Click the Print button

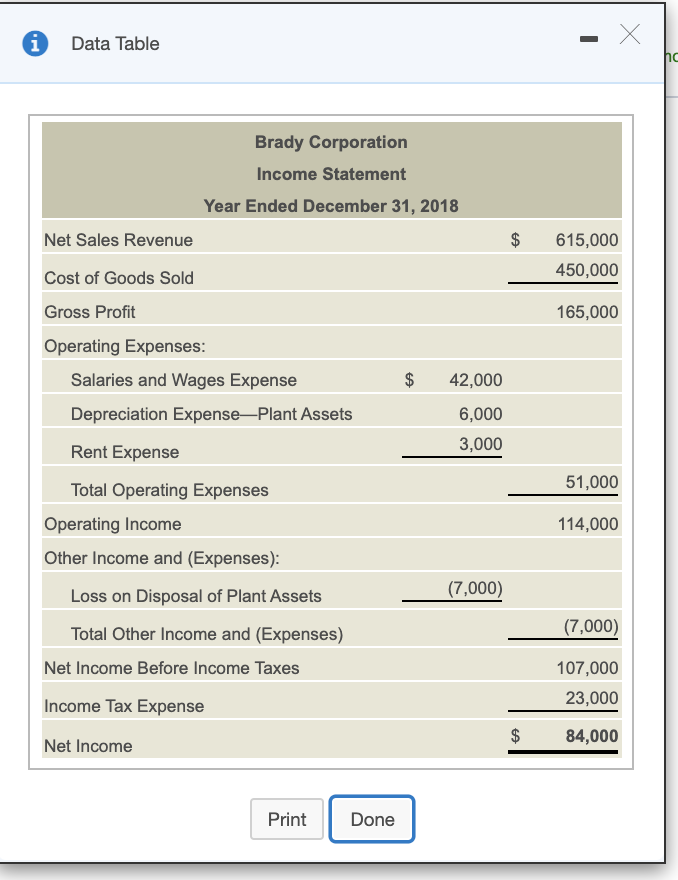[x=287, y=819]
